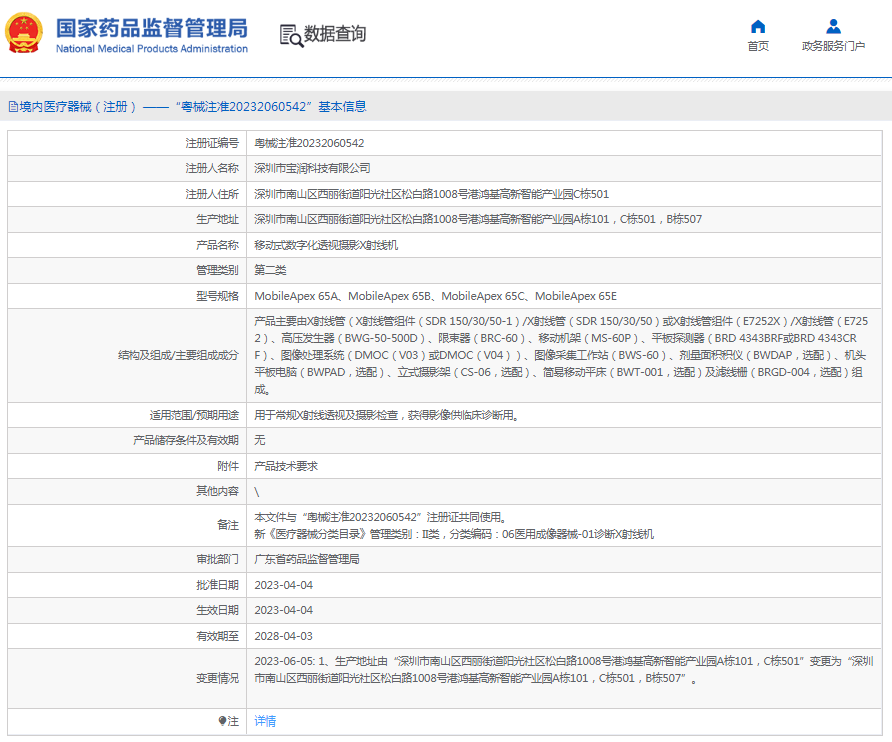Image resolution: width=892 pixels, height=742 pixels.
Task: Click the 批准日期 value 2023-04-04
Action: point(283,585)
